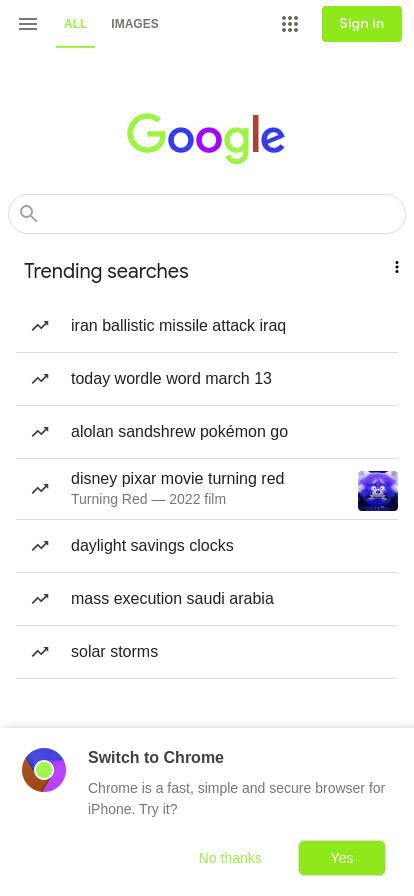Choose disney pixar movie turning red
The height and width of the screenshot is (896, 414).
point(207,489)
